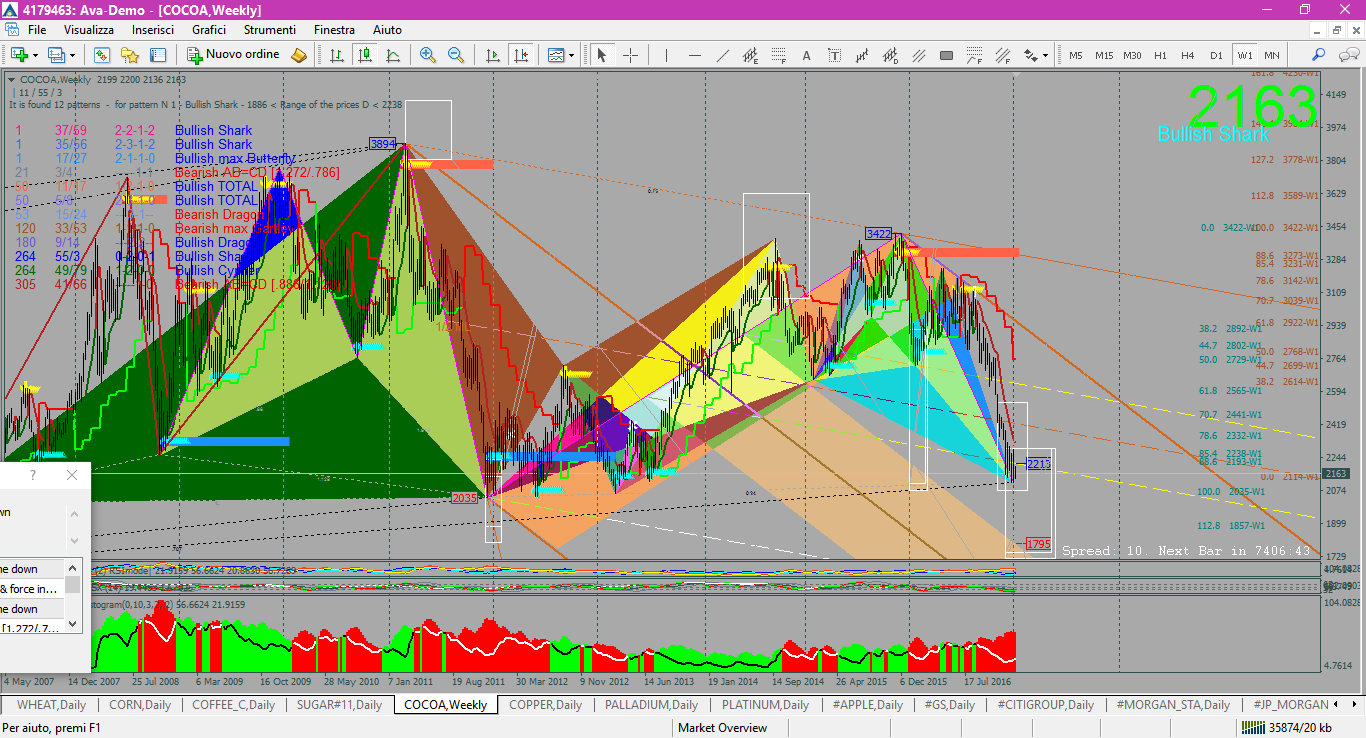The height and width of the screenshot is (738, 1366).
Task: Open a new chart window
Action: (19, 55)
